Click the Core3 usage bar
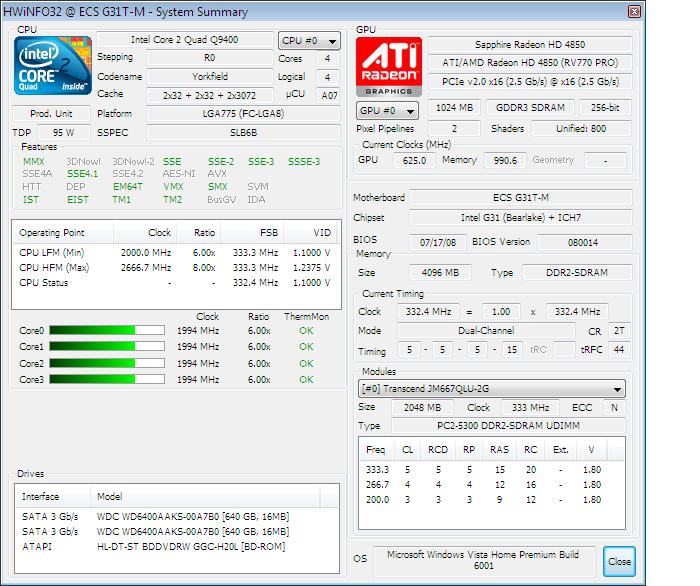 [x=107, y=379]
